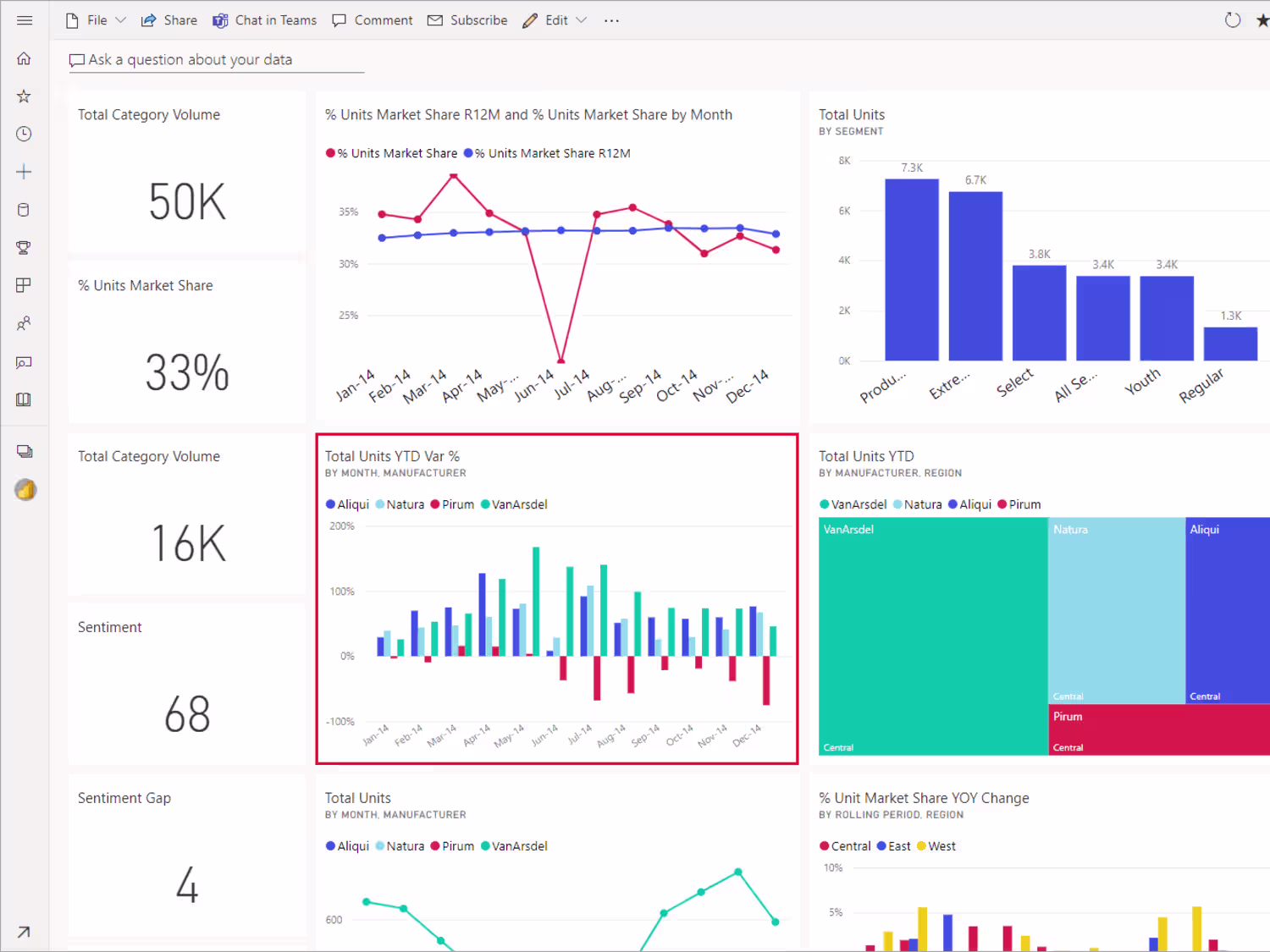Click Share in the top toolbar

[x=168, y=20]
